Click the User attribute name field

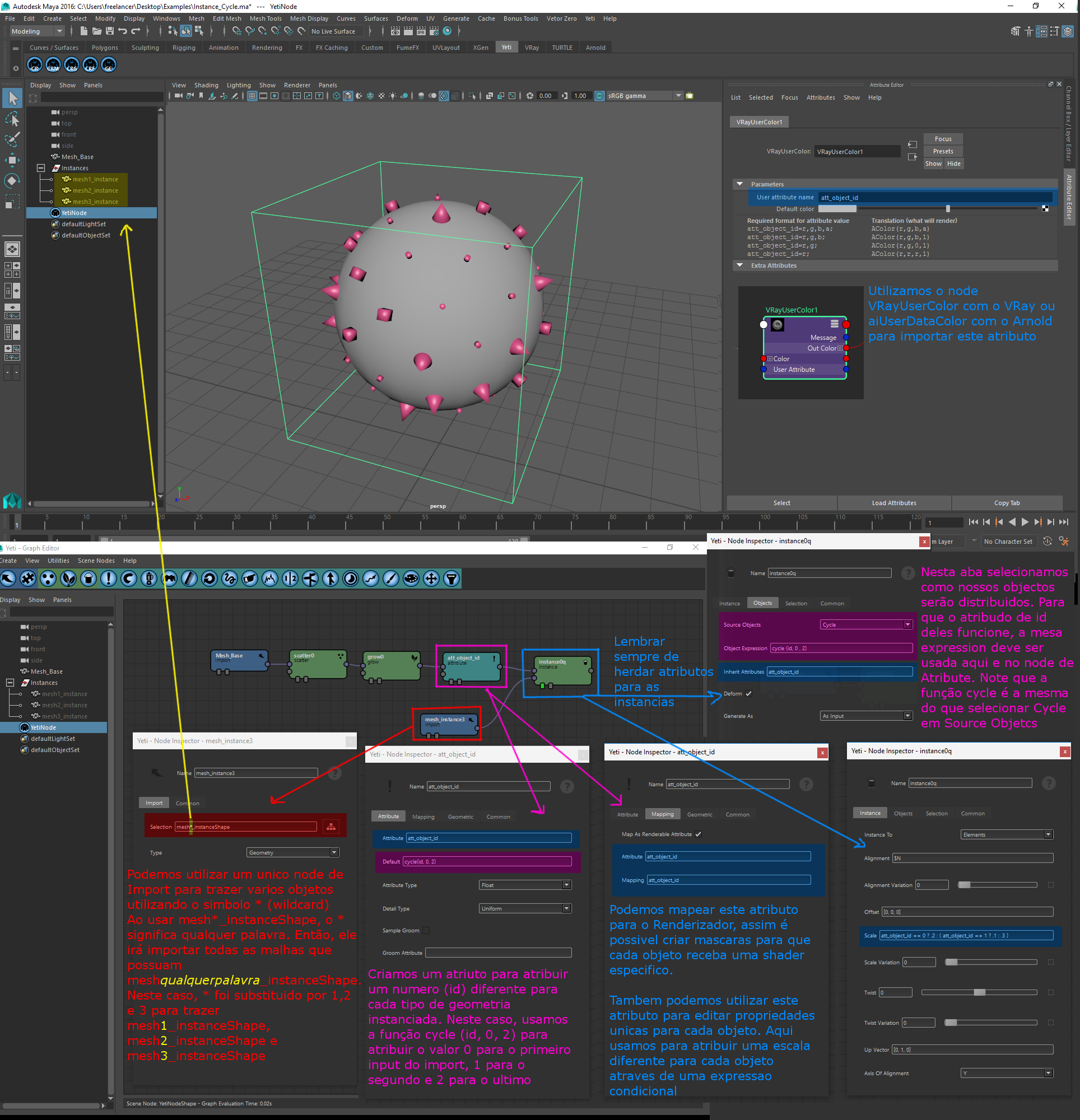coord(935,198)
